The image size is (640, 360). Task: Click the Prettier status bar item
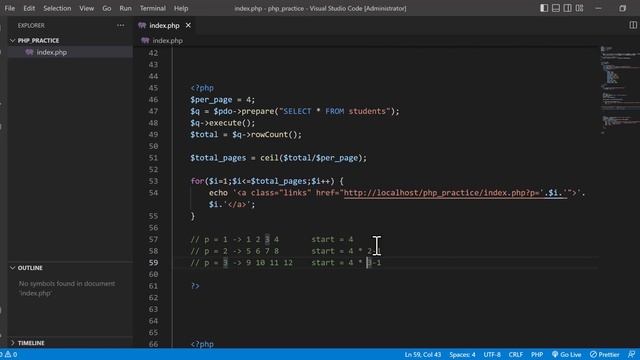coord(604,354)
